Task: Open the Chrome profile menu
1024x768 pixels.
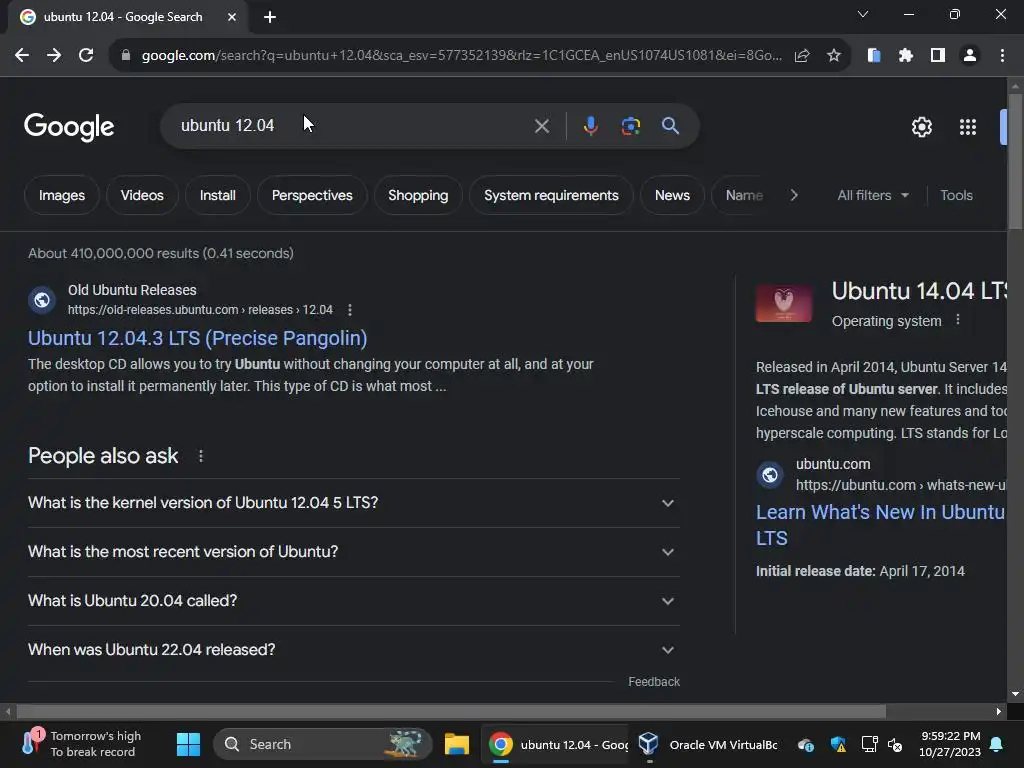Action: tap(970, 56)
